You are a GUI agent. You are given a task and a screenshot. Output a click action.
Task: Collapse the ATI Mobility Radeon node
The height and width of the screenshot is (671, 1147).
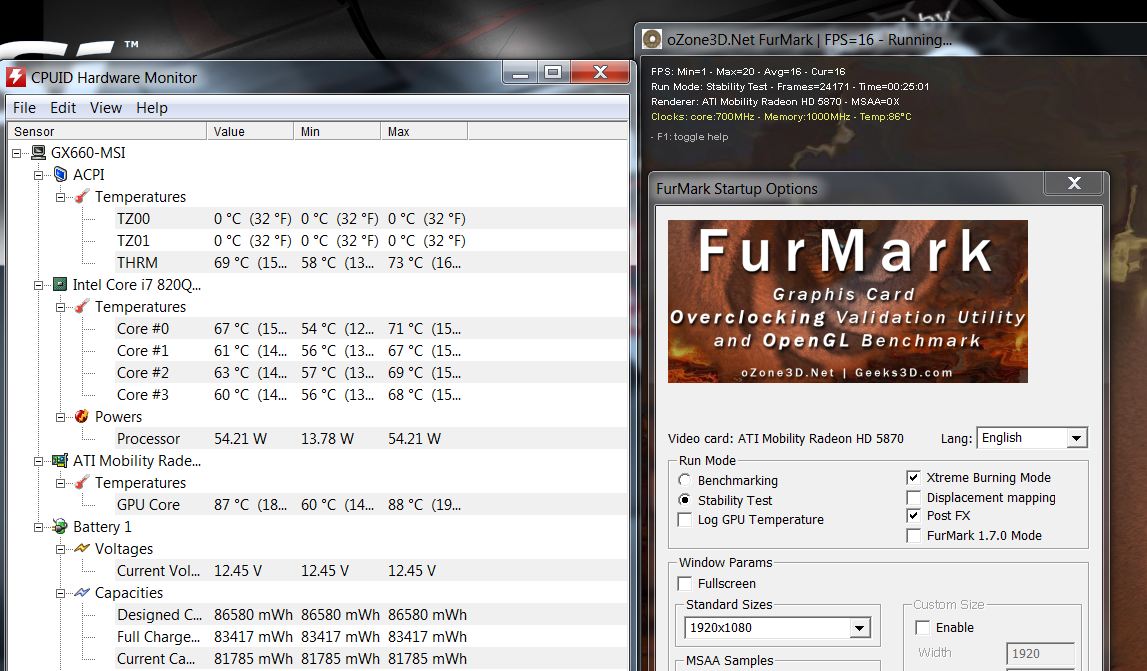point(38,461)
